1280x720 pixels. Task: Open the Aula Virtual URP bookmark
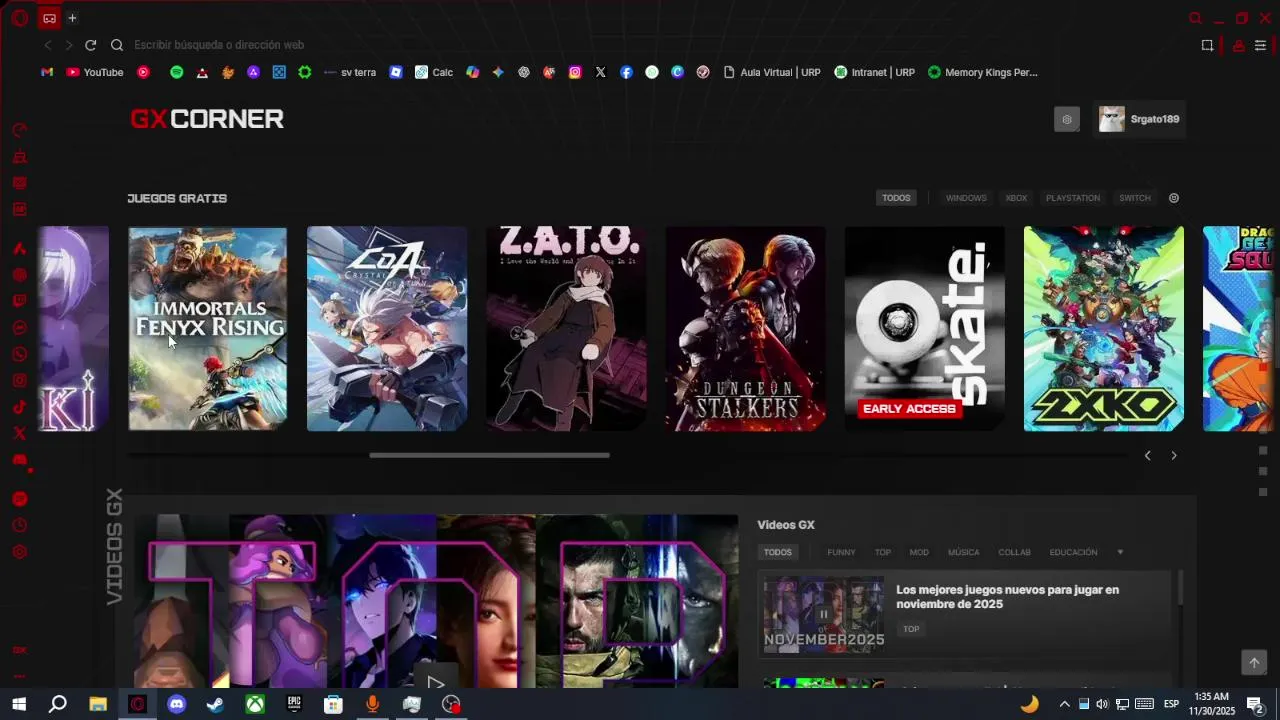coord(771,72)
